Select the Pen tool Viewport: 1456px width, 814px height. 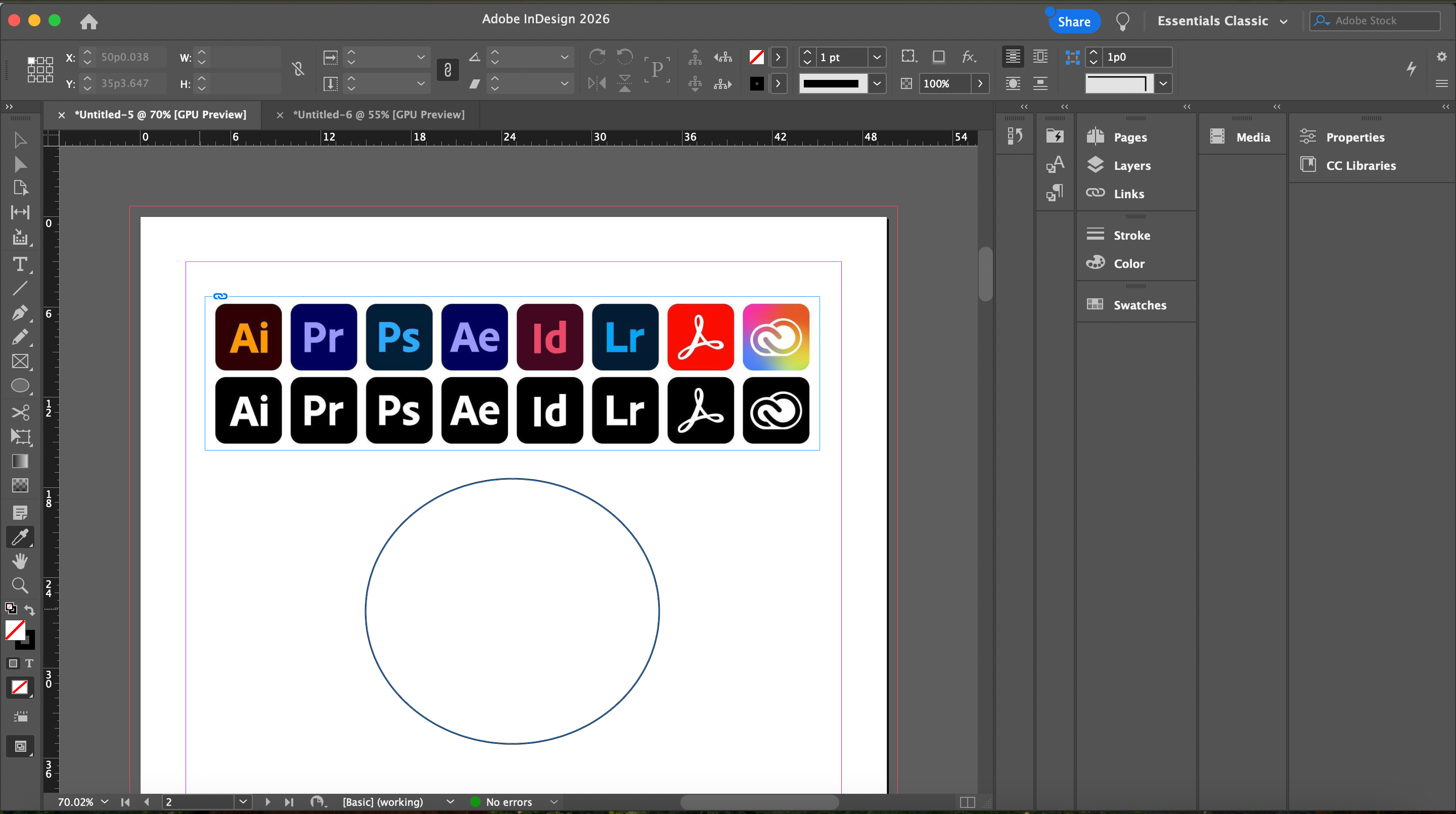click(20, 312)
